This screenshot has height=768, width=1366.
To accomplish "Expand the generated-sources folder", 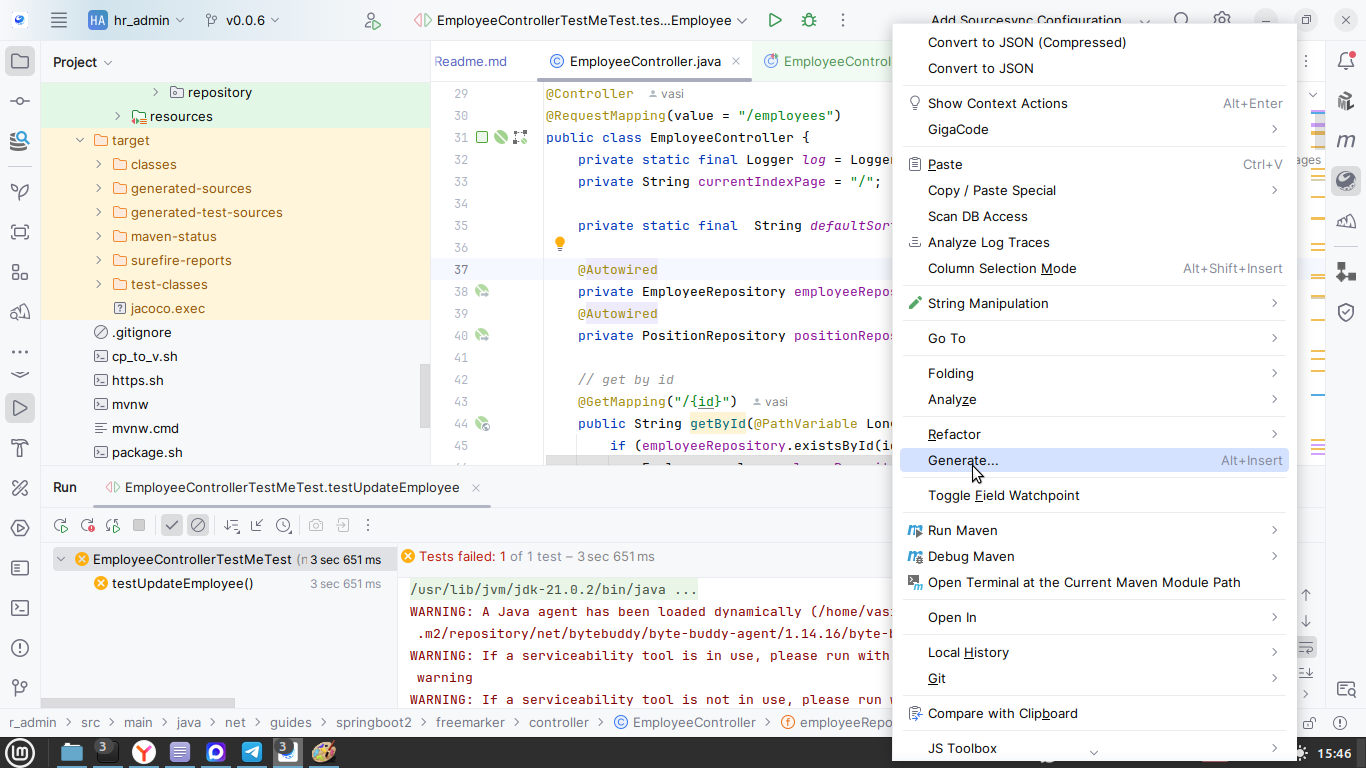I will click(99, 188).
